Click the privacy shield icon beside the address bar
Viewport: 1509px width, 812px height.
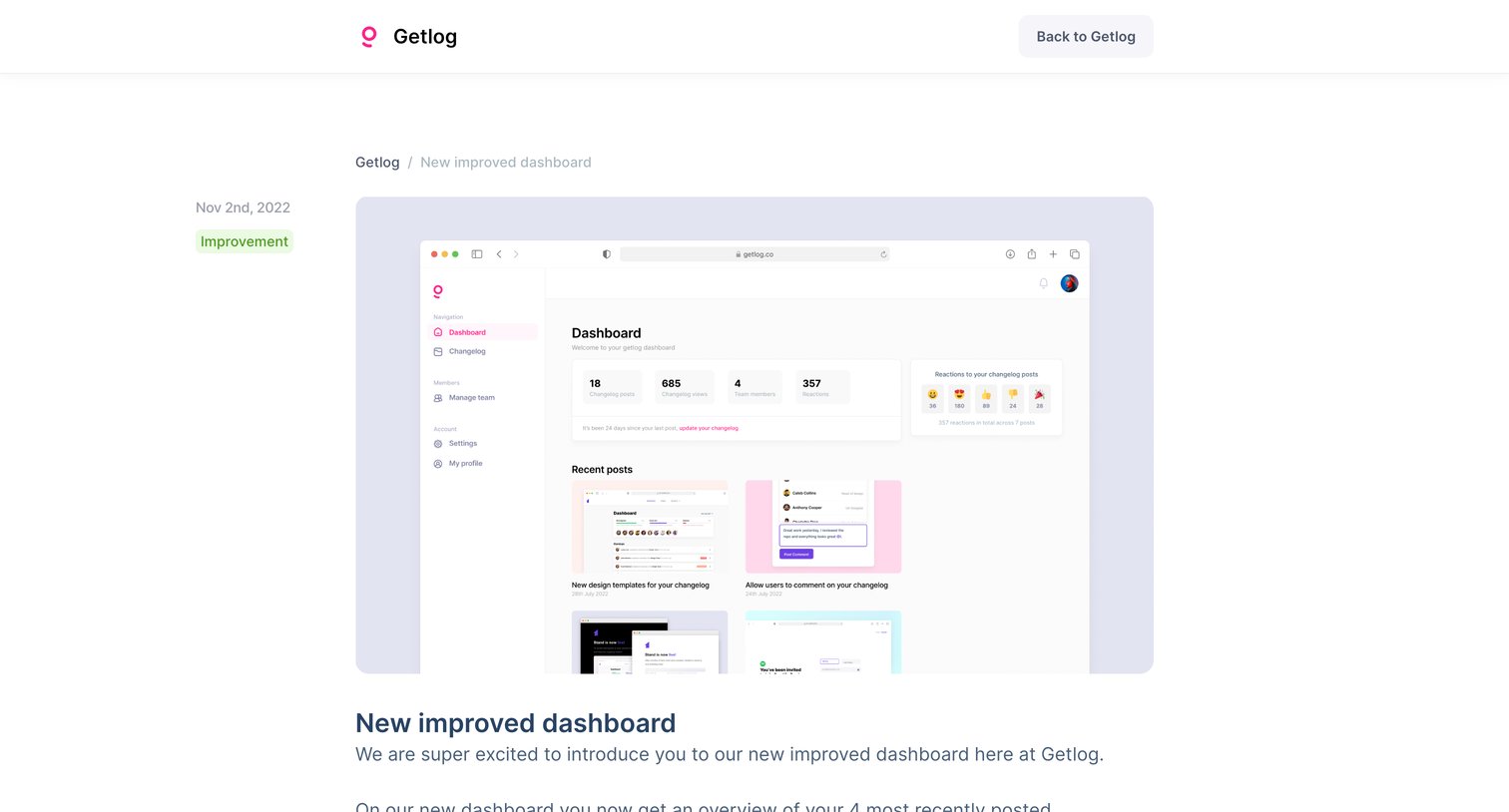click(607, 254)
